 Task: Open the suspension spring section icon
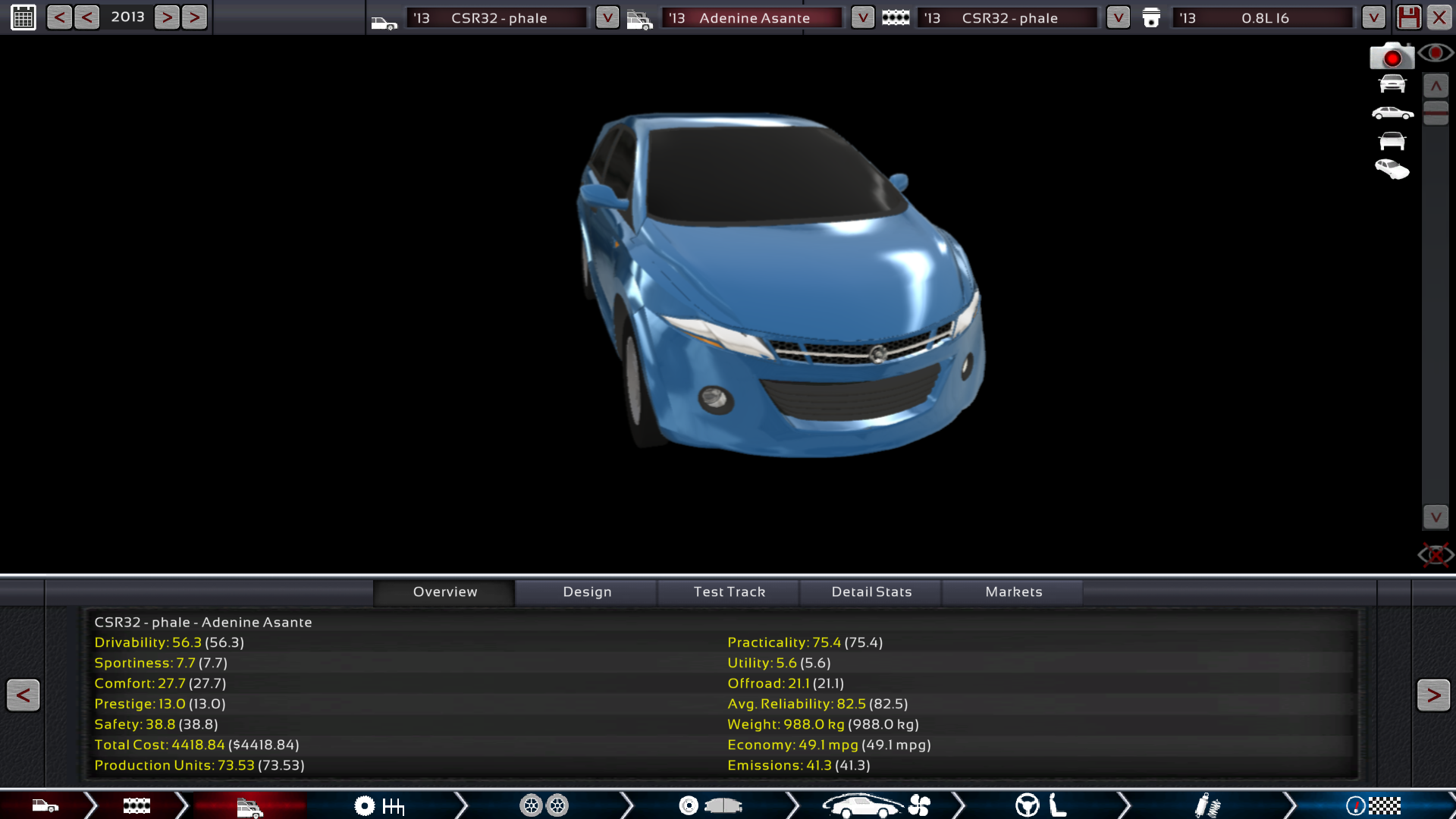pyautogui.click(x=1207, y=805)
